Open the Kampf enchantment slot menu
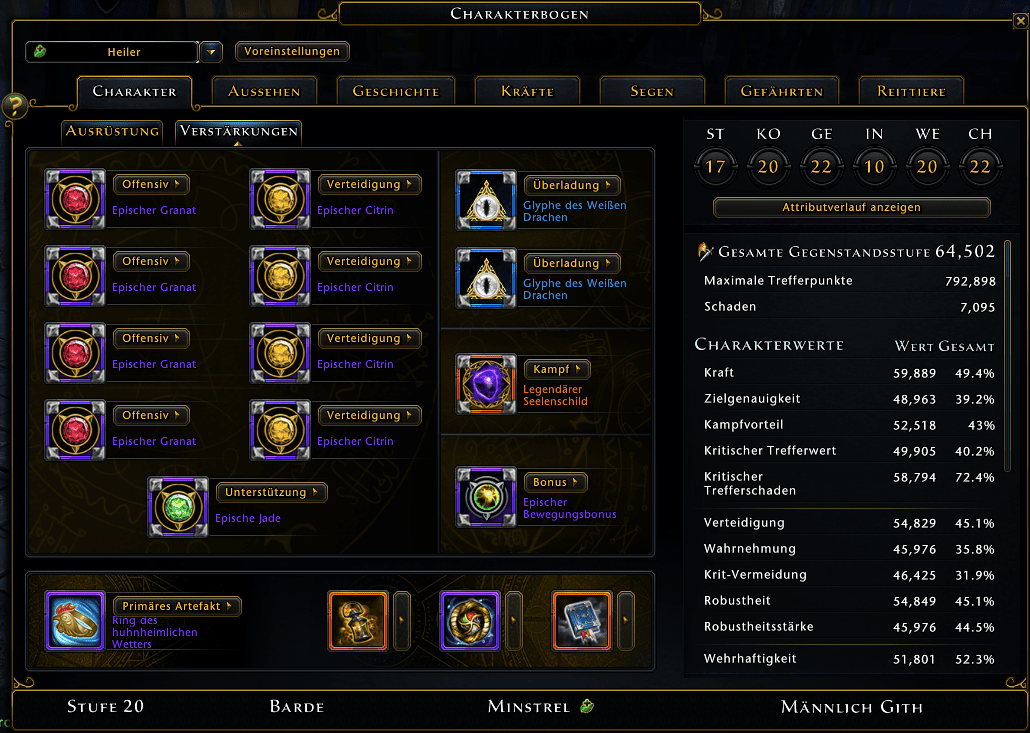The height and width of the screenshot is (733, 1030). click(x=557, y=369)
